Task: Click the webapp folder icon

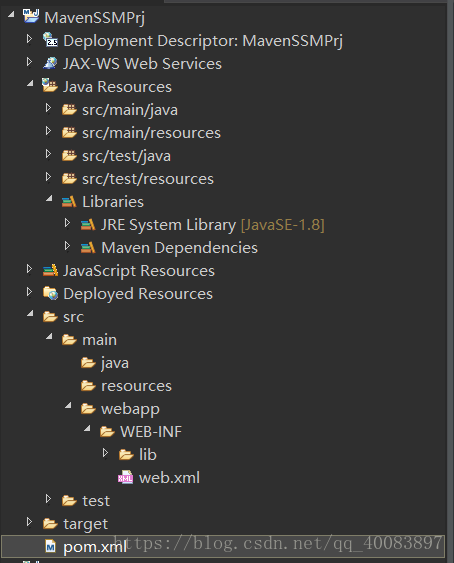Action: pos(88,409)
